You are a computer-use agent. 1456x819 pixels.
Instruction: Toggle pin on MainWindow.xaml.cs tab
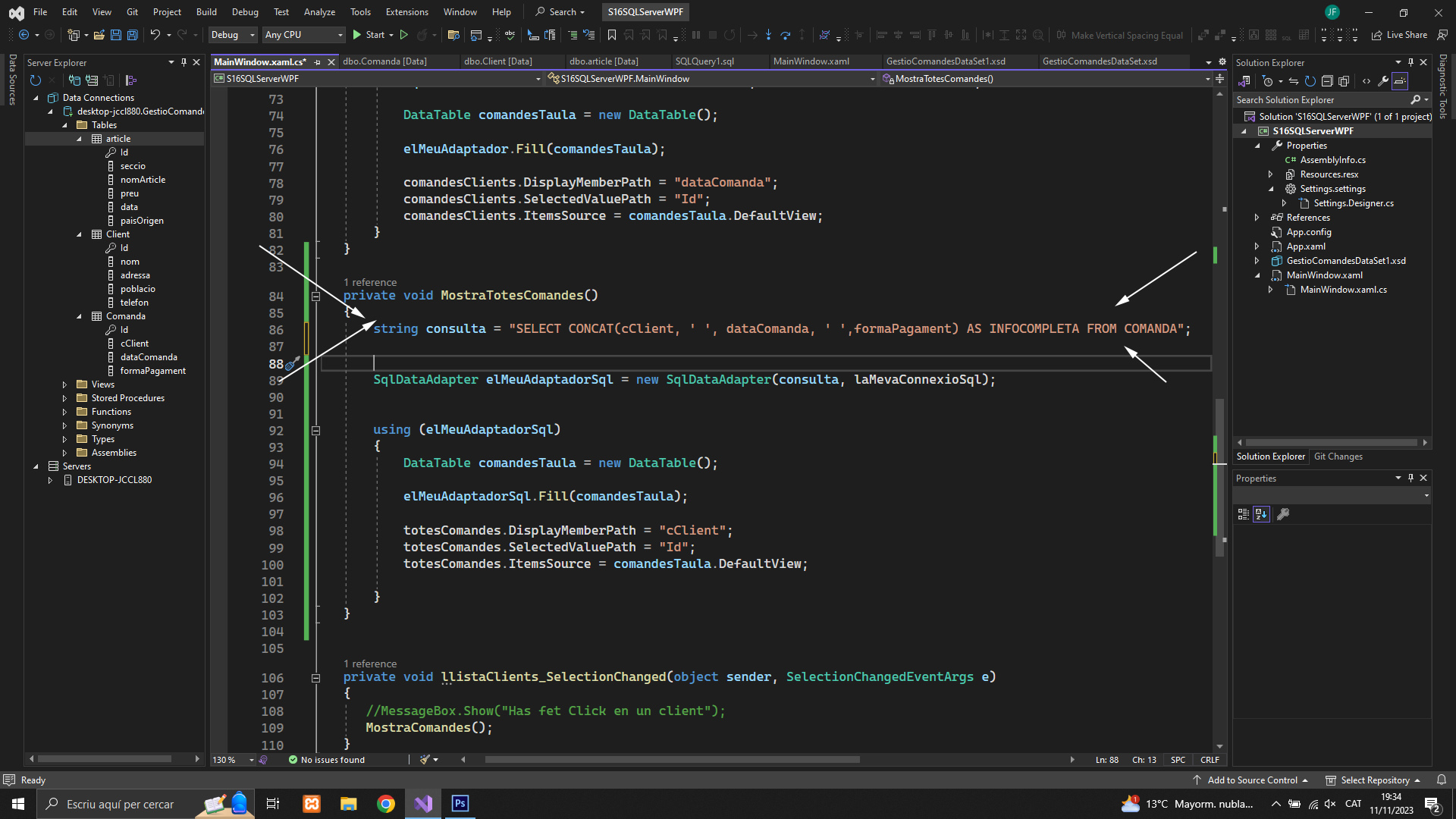click(318, 62)
